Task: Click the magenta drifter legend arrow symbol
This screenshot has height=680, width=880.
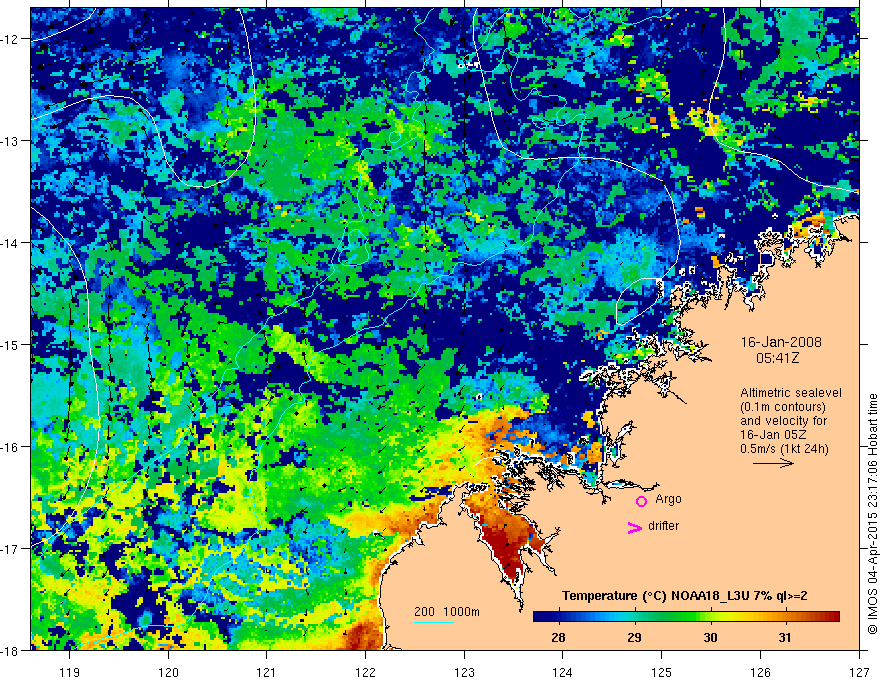Action: [x=635, y=527]
